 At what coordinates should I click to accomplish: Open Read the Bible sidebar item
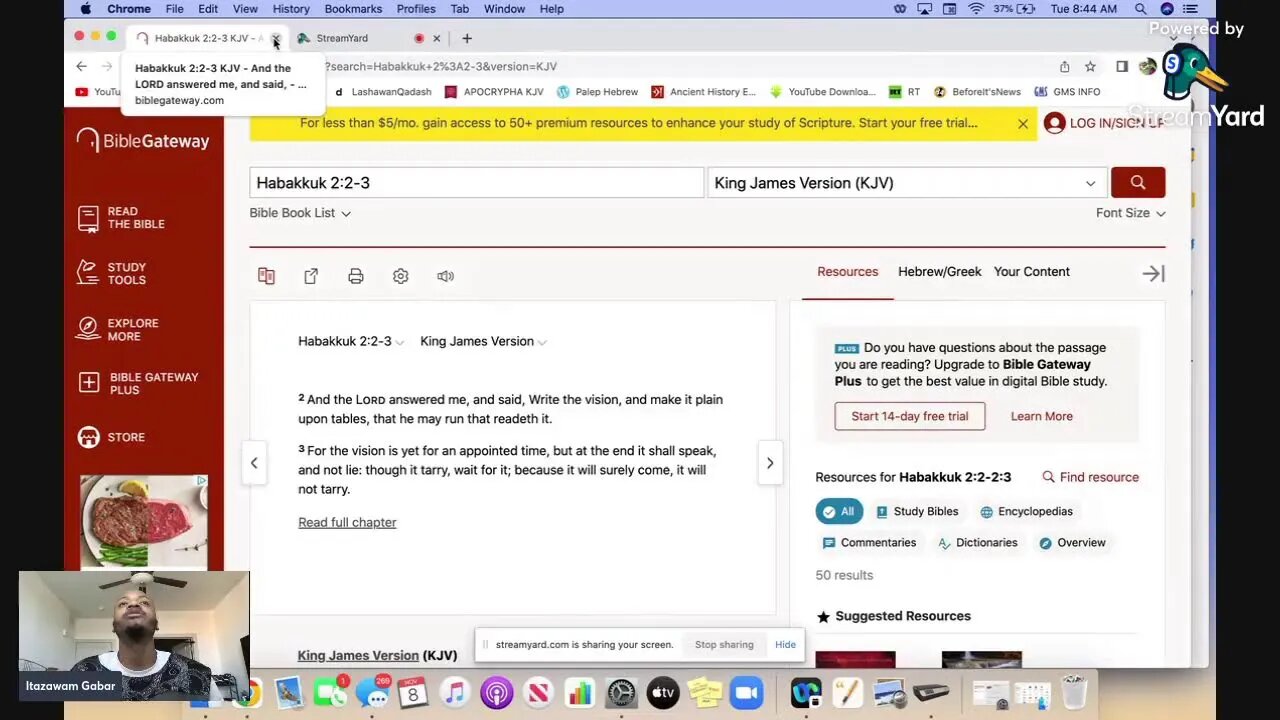[122, 218]
